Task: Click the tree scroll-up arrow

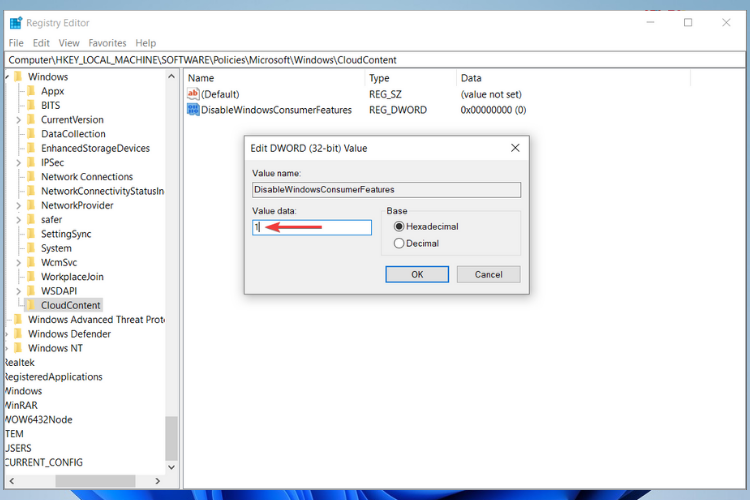Action: (171, 77)
